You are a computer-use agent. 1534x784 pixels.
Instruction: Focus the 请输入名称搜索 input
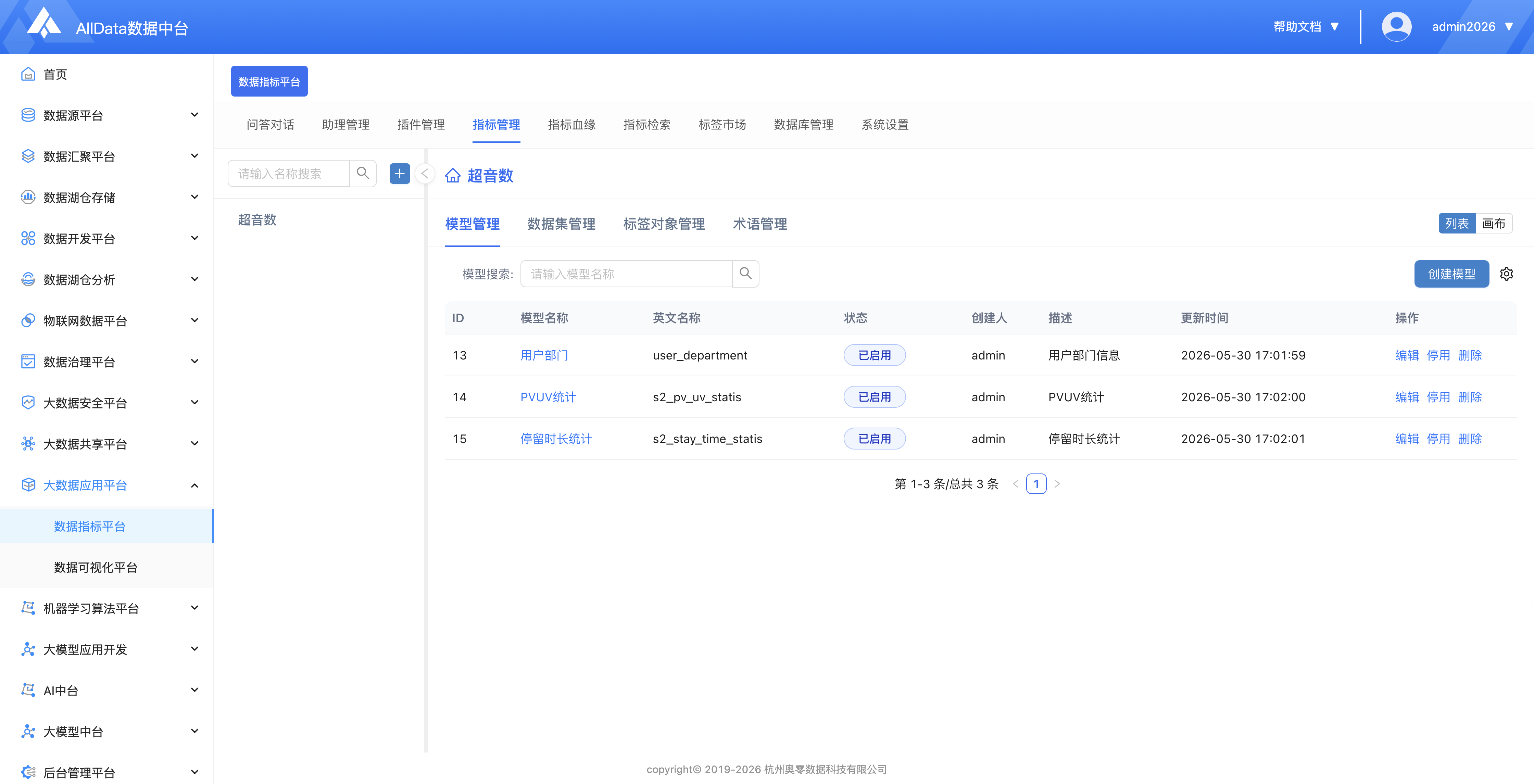tap(289, 173)
